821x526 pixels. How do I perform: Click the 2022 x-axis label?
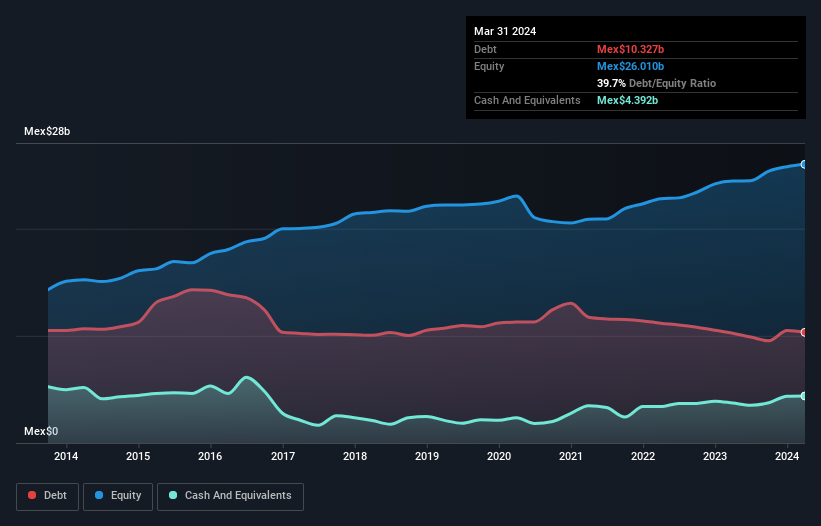click(x=643, y=457)
